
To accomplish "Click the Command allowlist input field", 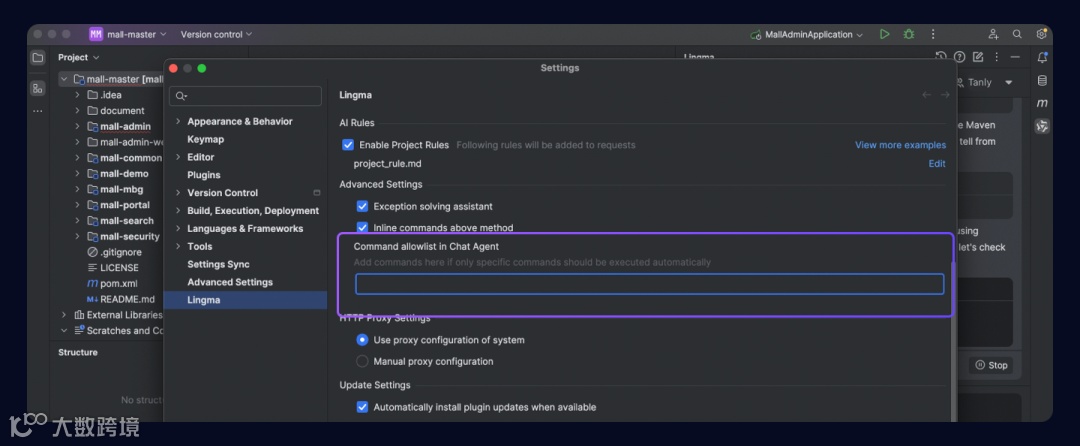I will [649, 284].
